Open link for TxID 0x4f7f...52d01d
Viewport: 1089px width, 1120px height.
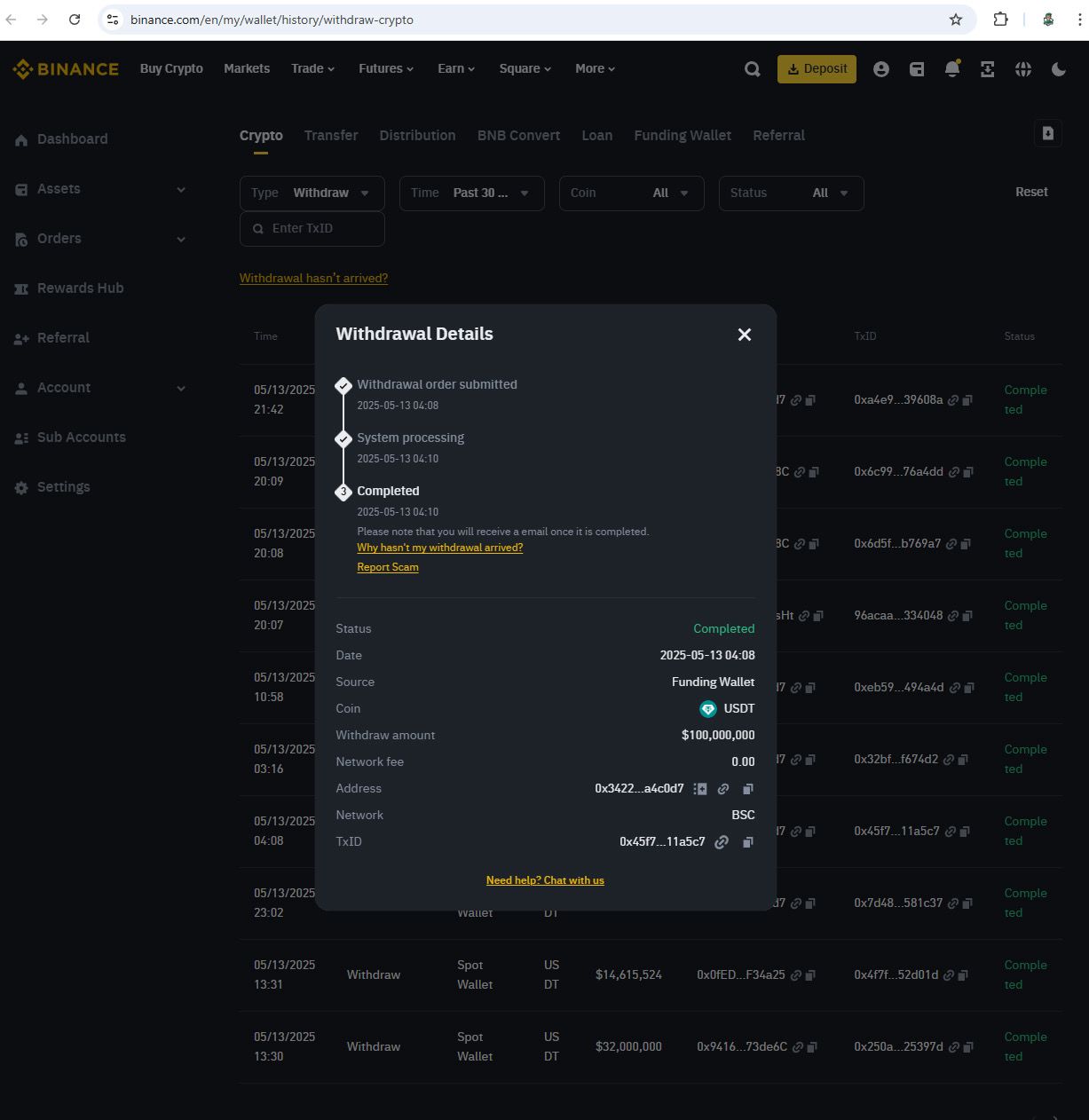[x=949, y=975]
